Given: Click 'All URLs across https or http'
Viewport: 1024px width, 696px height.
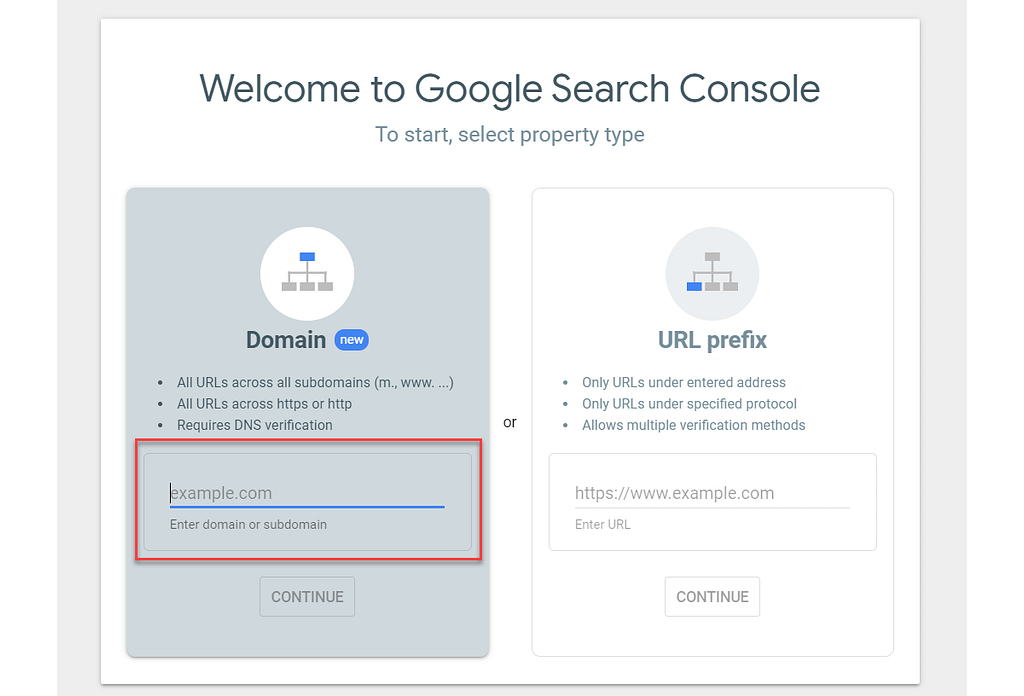Looking at the screenshot, I should click(264, 403).
